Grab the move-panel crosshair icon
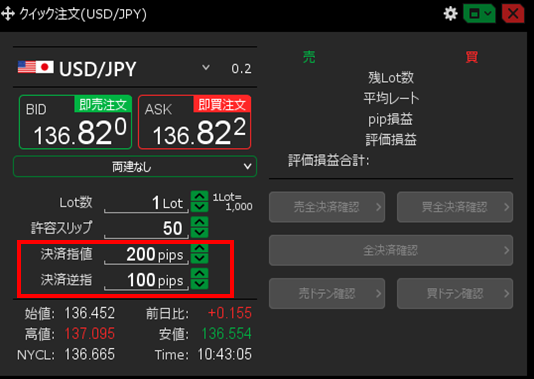 point(8,14)
